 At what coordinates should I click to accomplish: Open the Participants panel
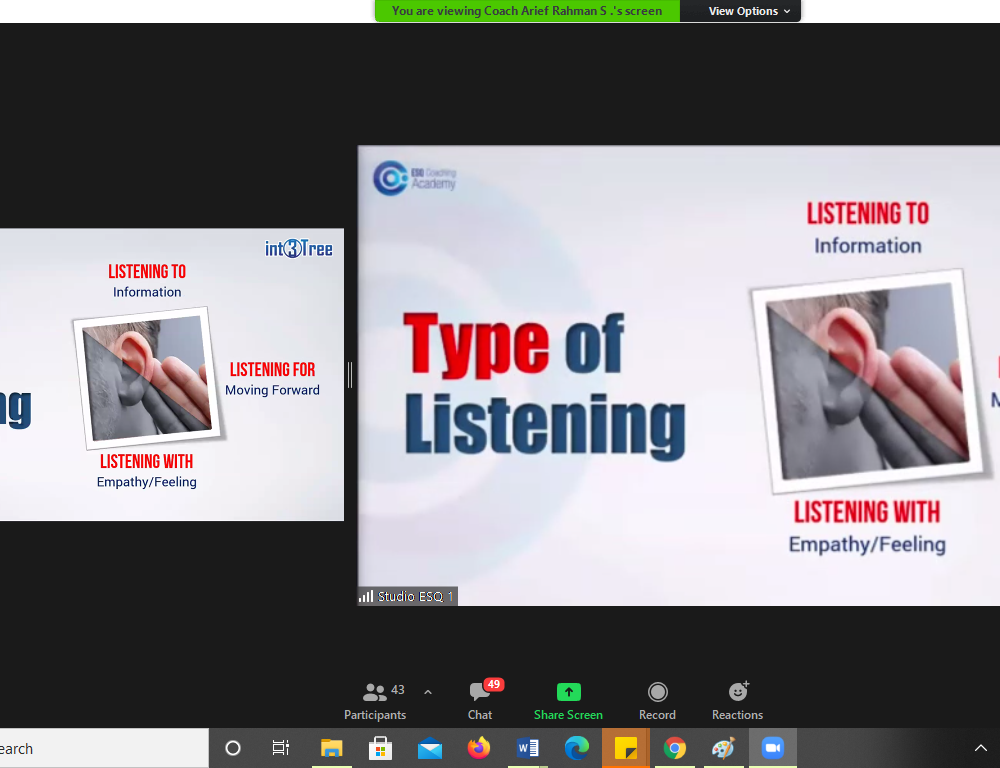(x=375, y=700)
